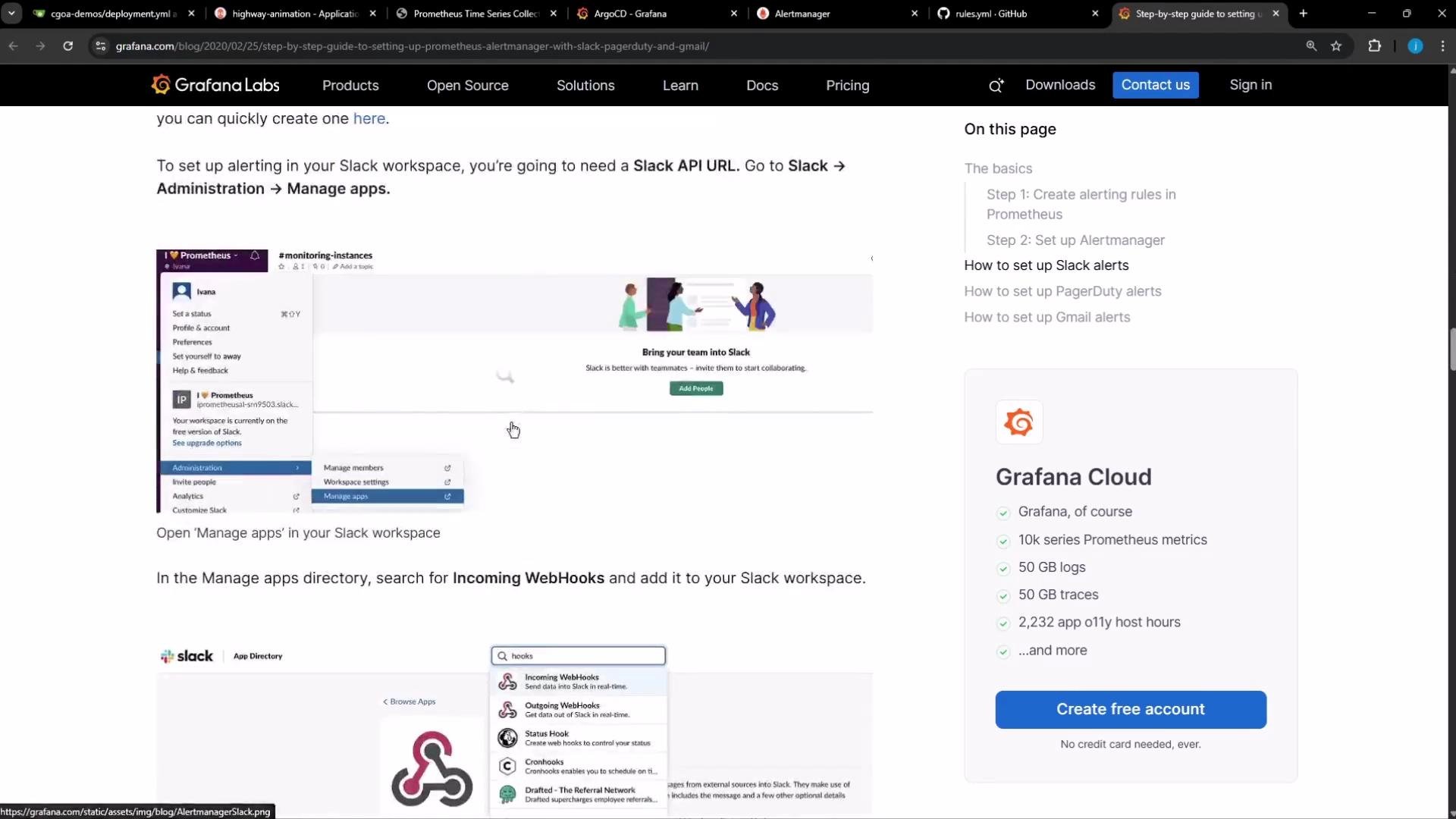The width and height of the screenshot is (1456, 819).
Task: View site information icon in address bar
Action: pyautogui.click(x=100, y=46)
